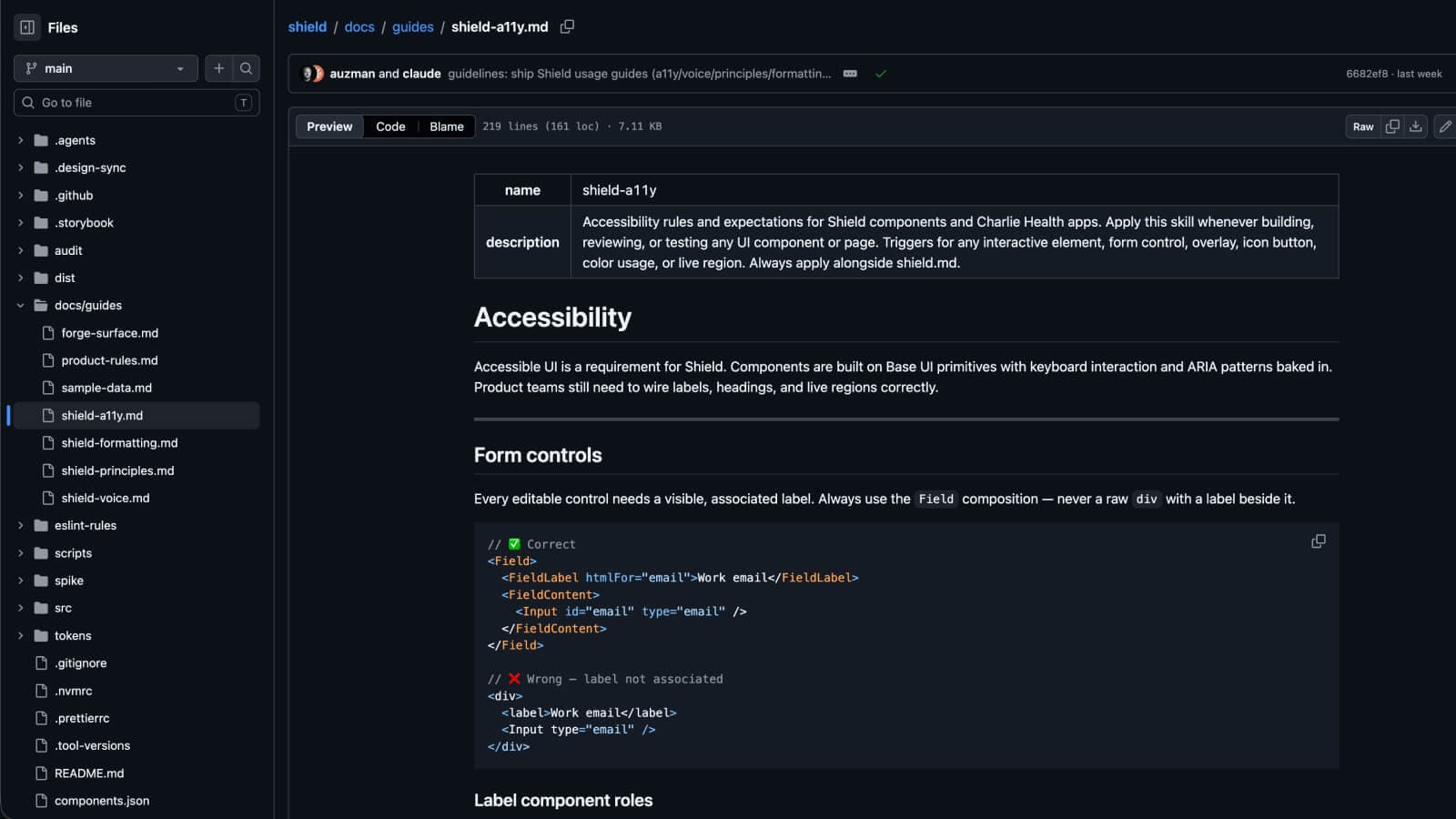Switch to Code tab

click(x=390, y=126)
